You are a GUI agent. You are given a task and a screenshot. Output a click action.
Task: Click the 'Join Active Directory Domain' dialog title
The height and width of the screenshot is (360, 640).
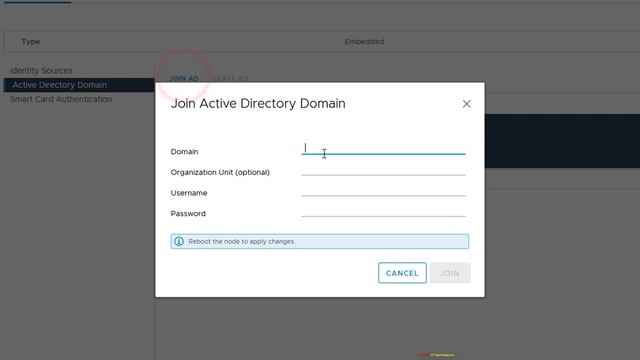[x=258, y=104]
